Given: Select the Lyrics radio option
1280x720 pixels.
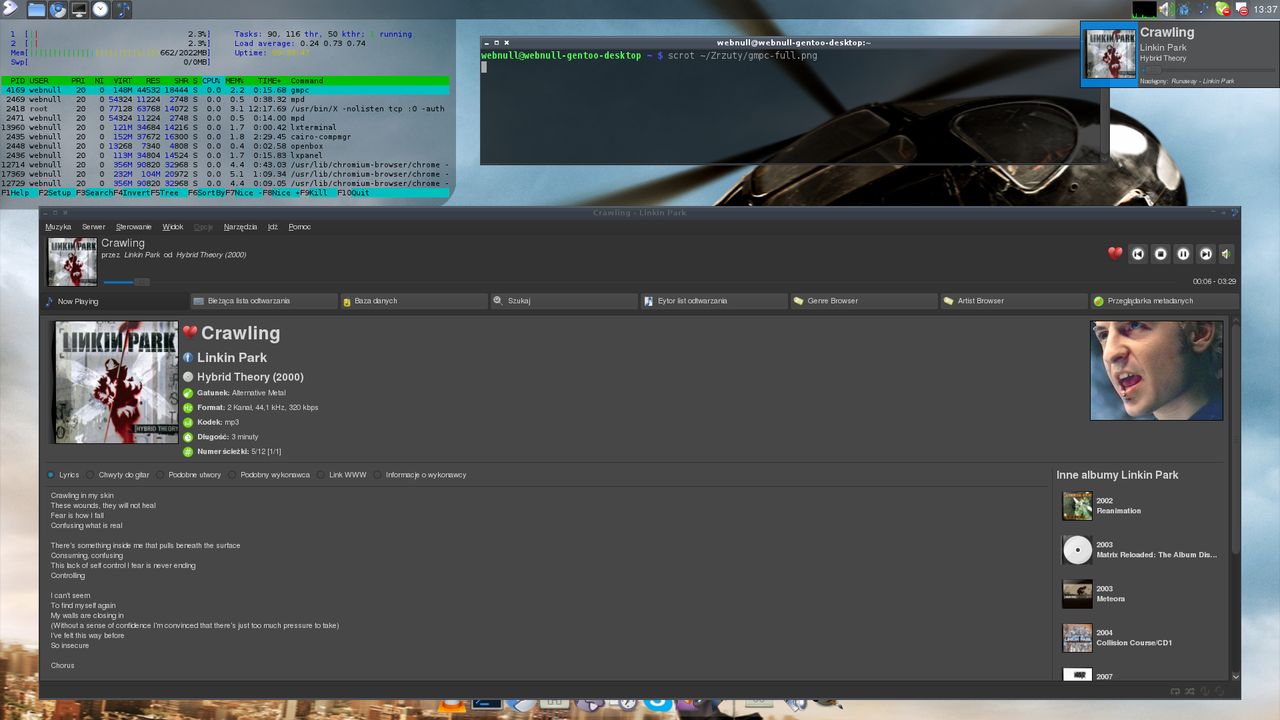Looking at the screenshot, I should coord(62,475).
